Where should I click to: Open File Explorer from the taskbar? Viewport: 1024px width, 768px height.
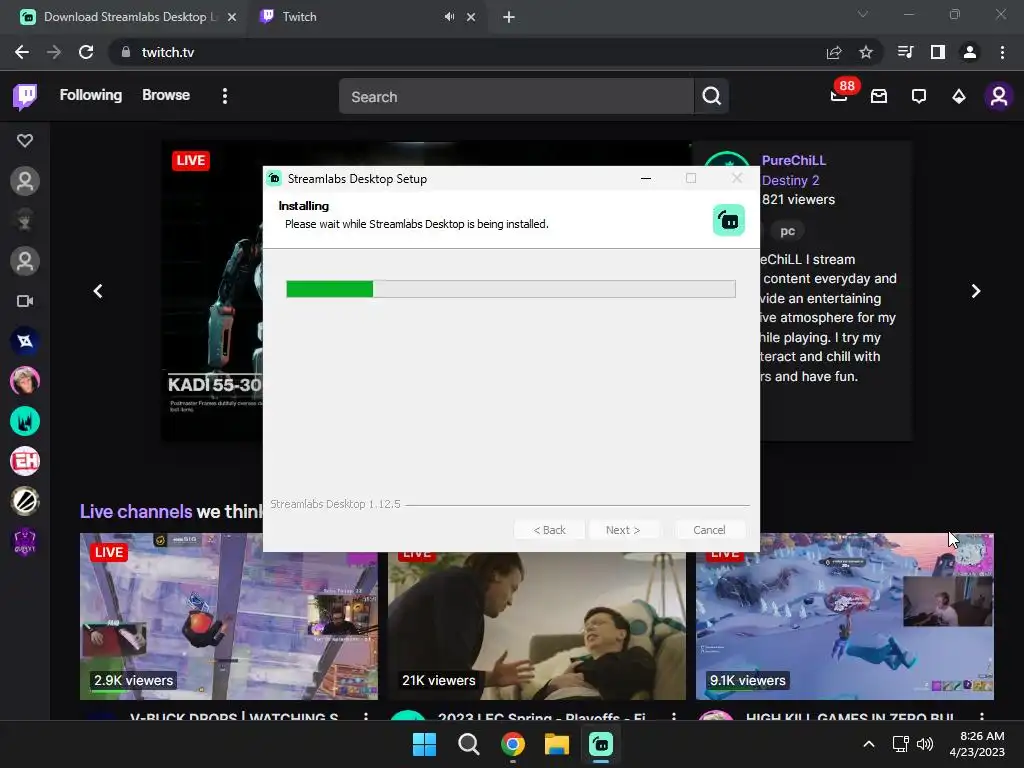(x=557, y=744)
